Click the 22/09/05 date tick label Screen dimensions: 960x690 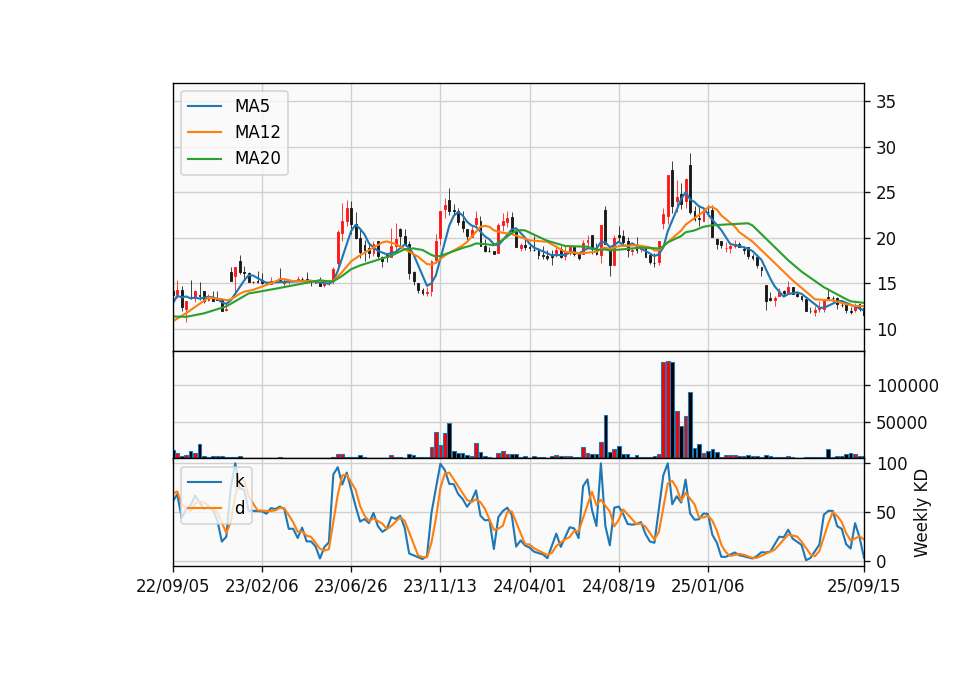click(173, 586)
